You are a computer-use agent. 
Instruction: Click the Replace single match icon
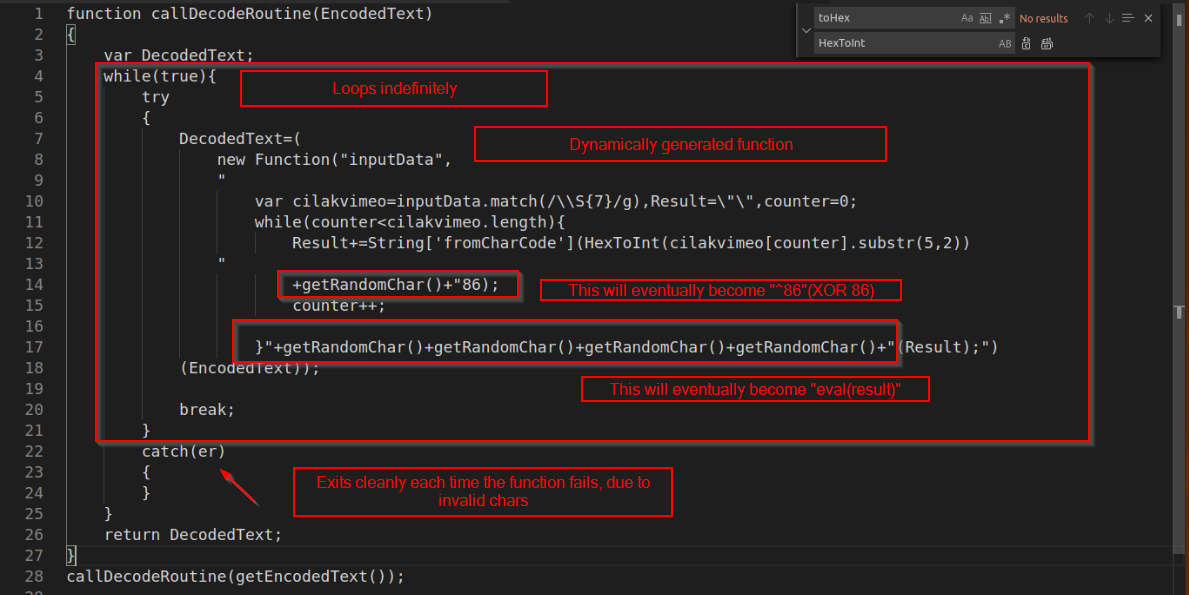[x=1026, y=44]
